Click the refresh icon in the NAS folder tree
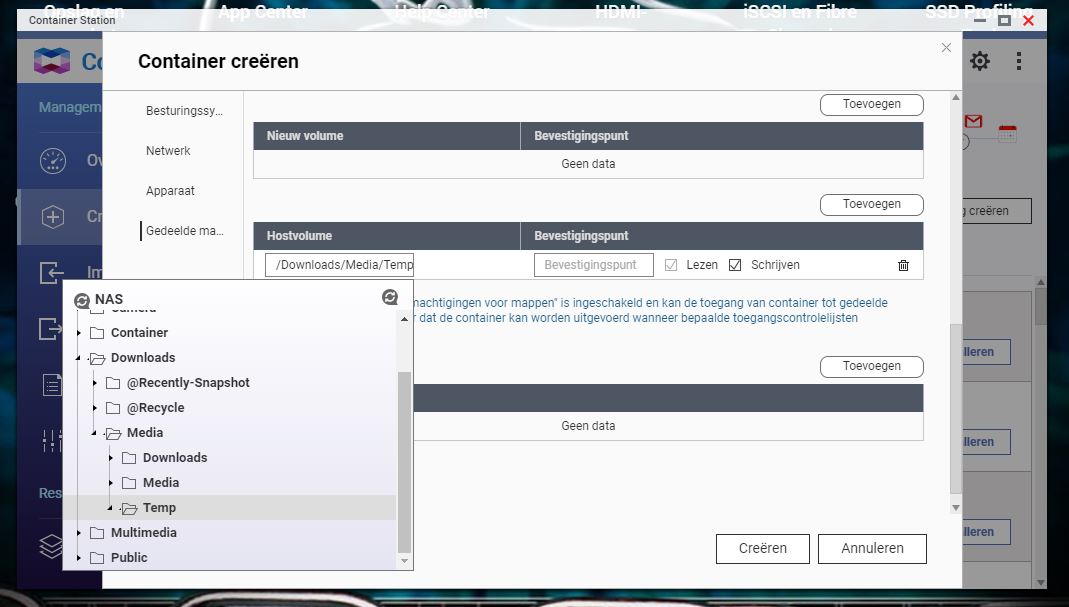Image resolution: width=1069 pixels, height=607 pixels. (x=390, y=297)
